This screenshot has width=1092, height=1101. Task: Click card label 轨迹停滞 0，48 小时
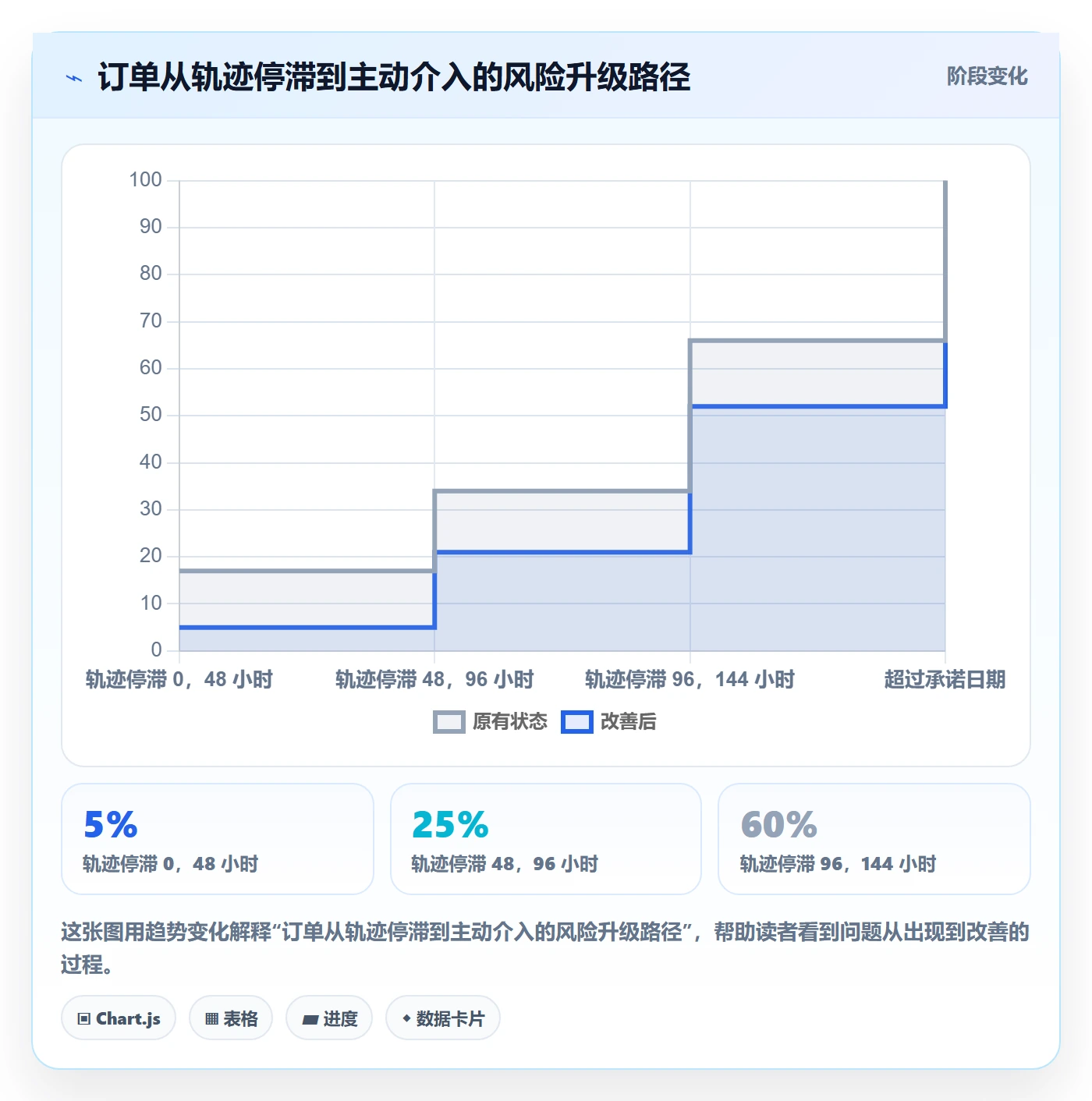coord(170,864)
